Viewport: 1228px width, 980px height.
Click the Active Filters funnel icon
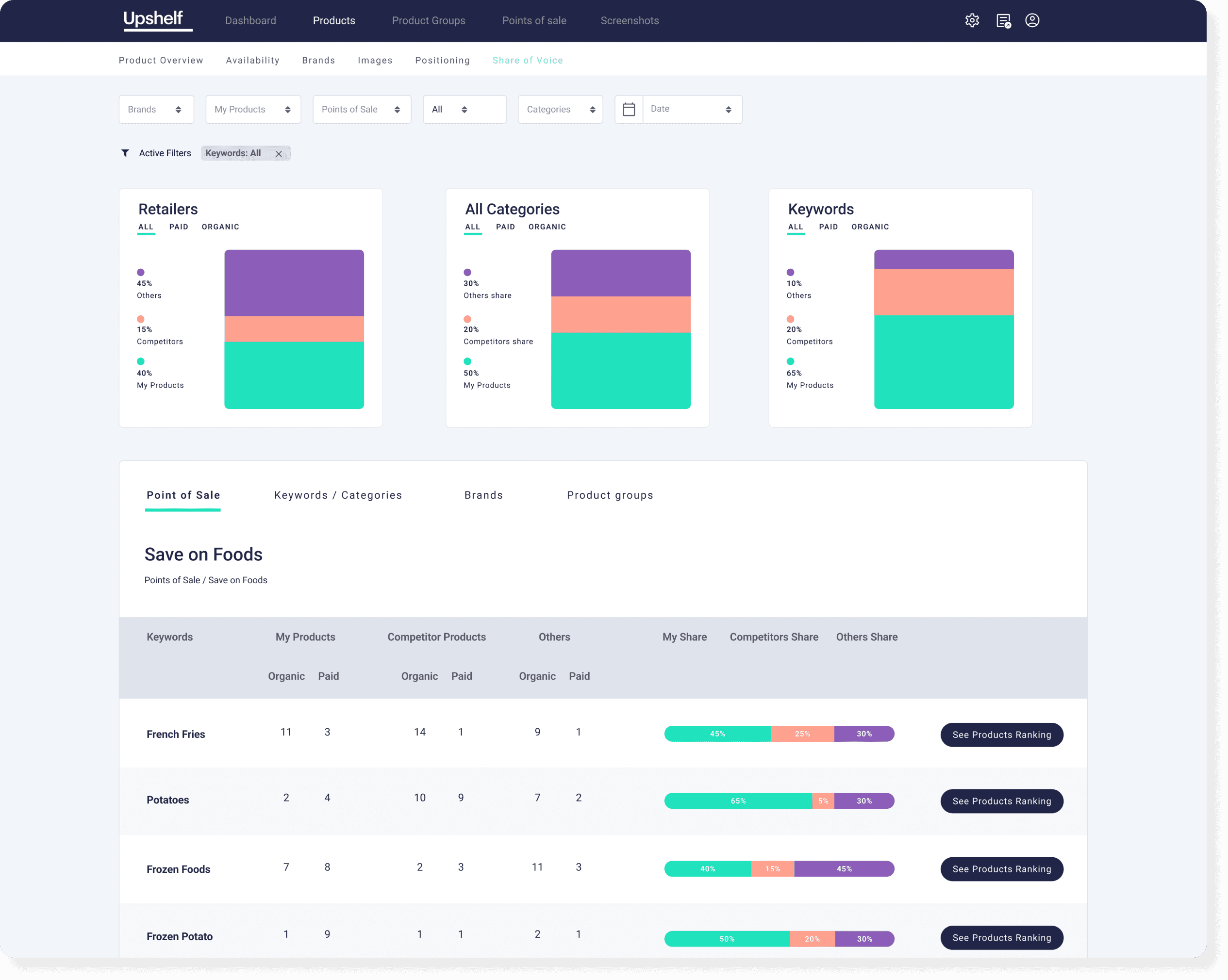coord(125,153)
